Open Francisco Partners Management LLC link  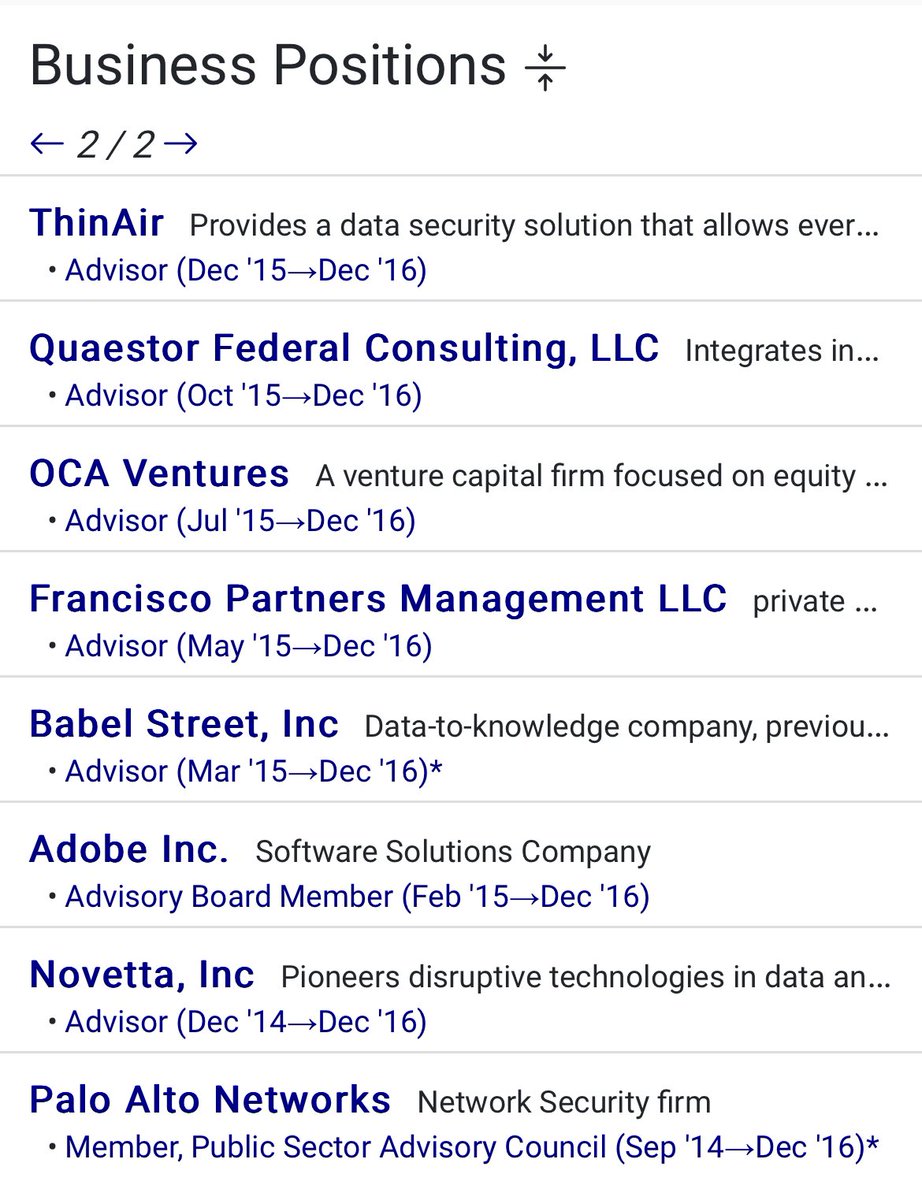378,598
